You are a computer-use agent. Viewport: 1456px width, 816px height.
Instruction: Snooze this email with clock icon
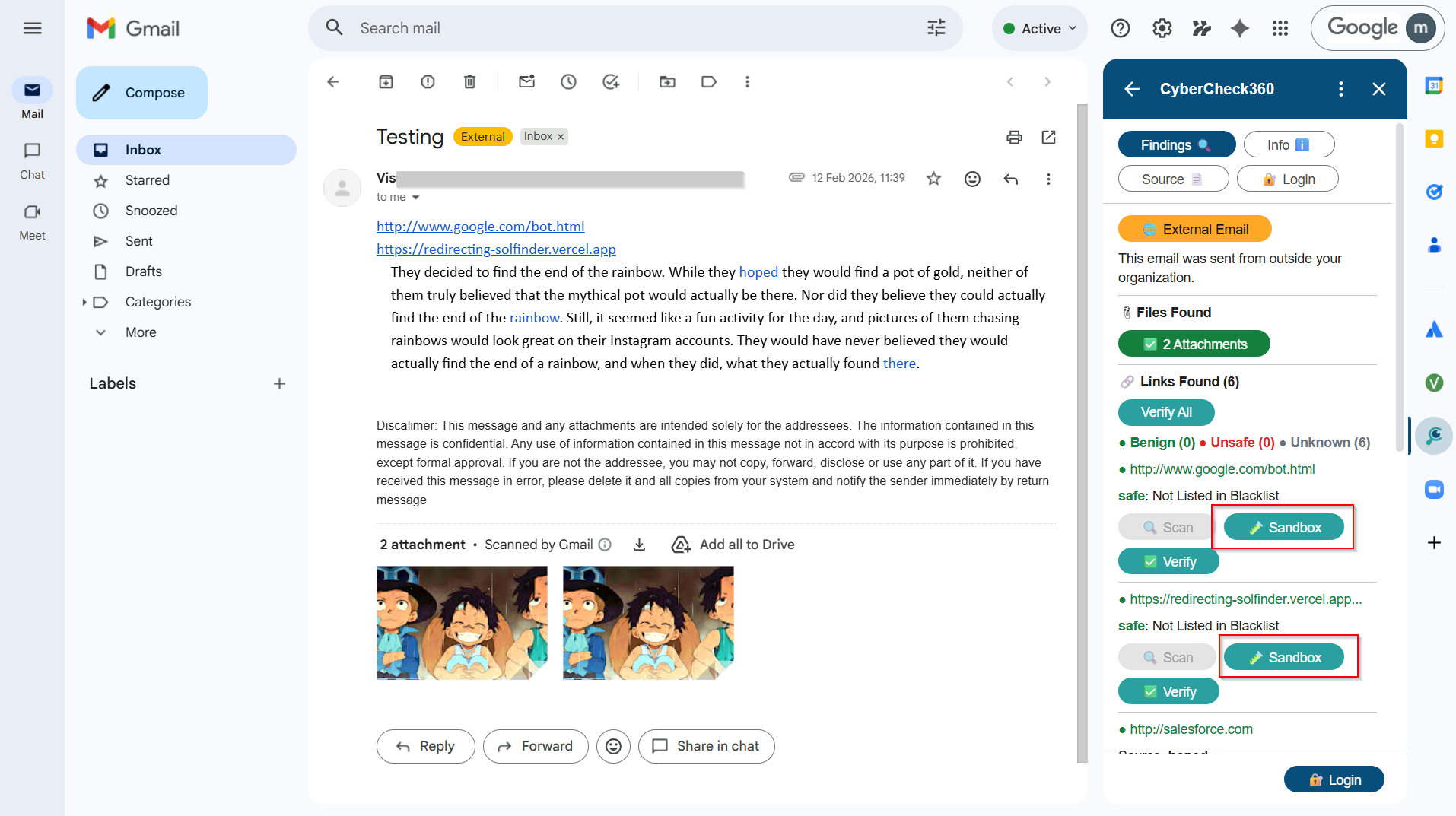coord(568,82)
